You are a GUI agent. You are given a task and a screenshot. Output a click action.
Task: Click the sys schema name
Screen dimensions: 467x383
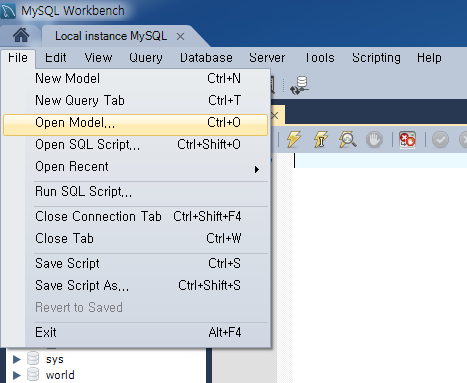pos(54,359)
